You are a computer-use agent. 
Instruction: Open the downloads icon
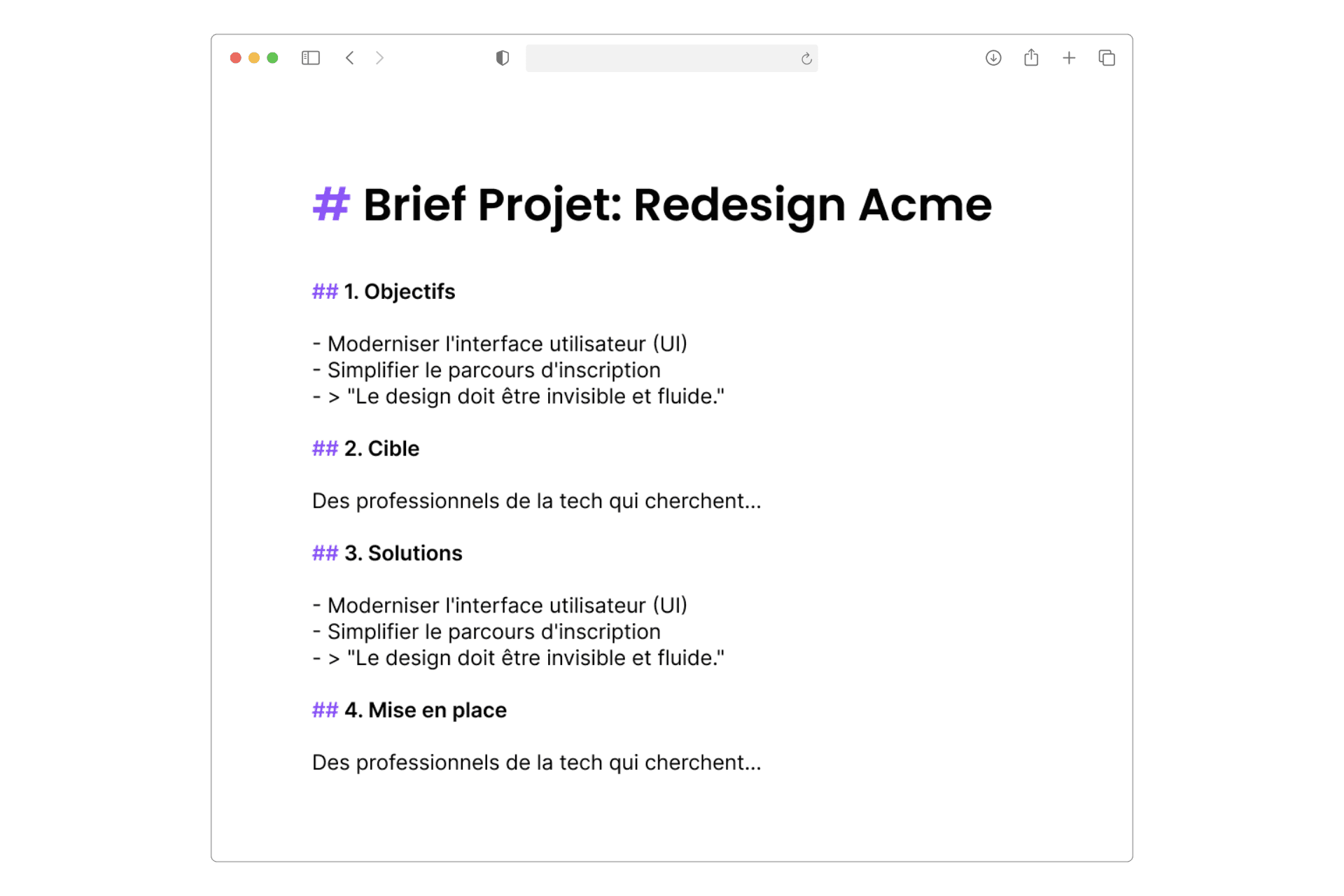[993, 58]
